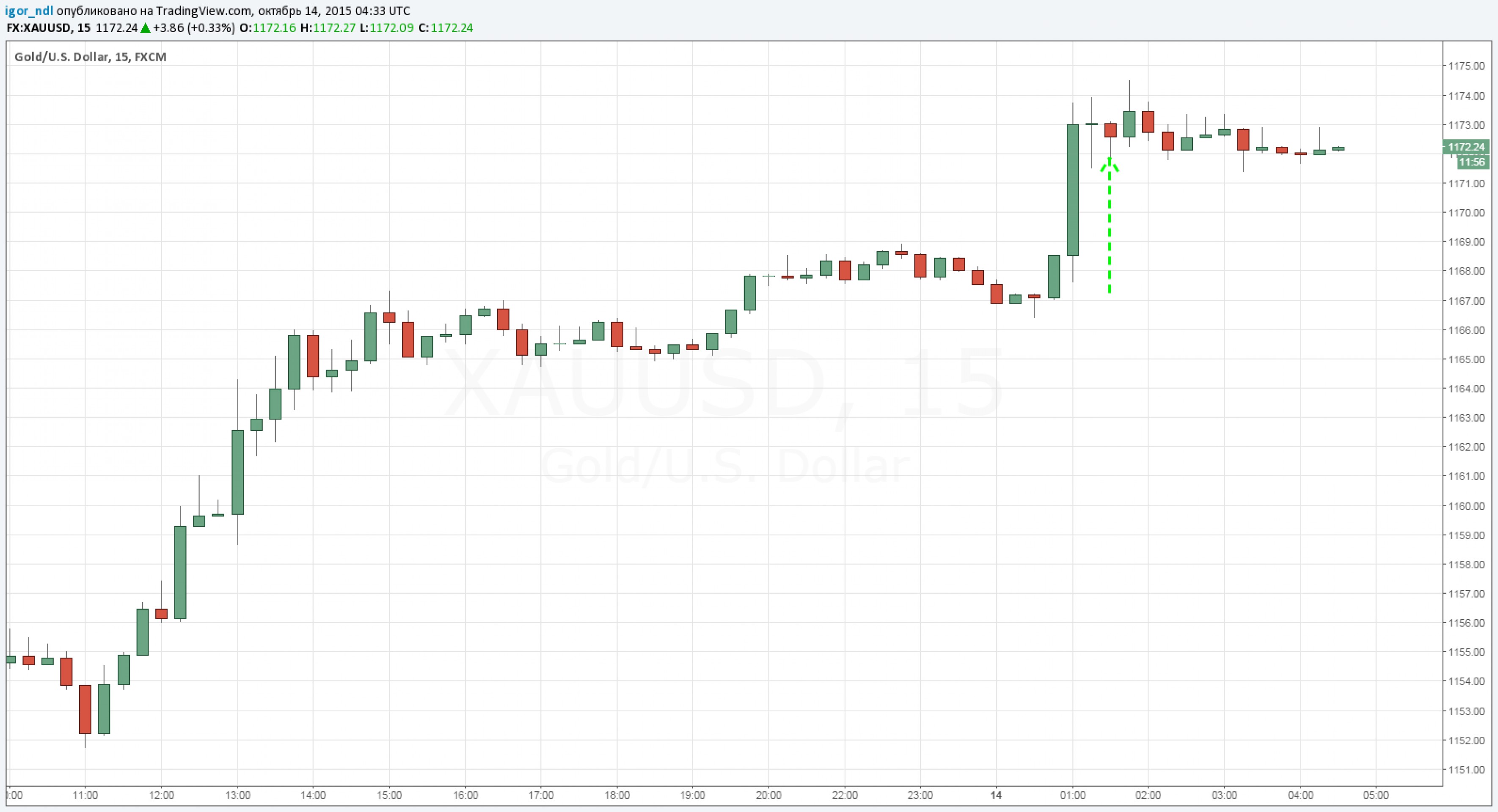The height and width of the screenshot is (812, 1498).
Task: Click the igor_ndl author link
Action: click(29, 11)
